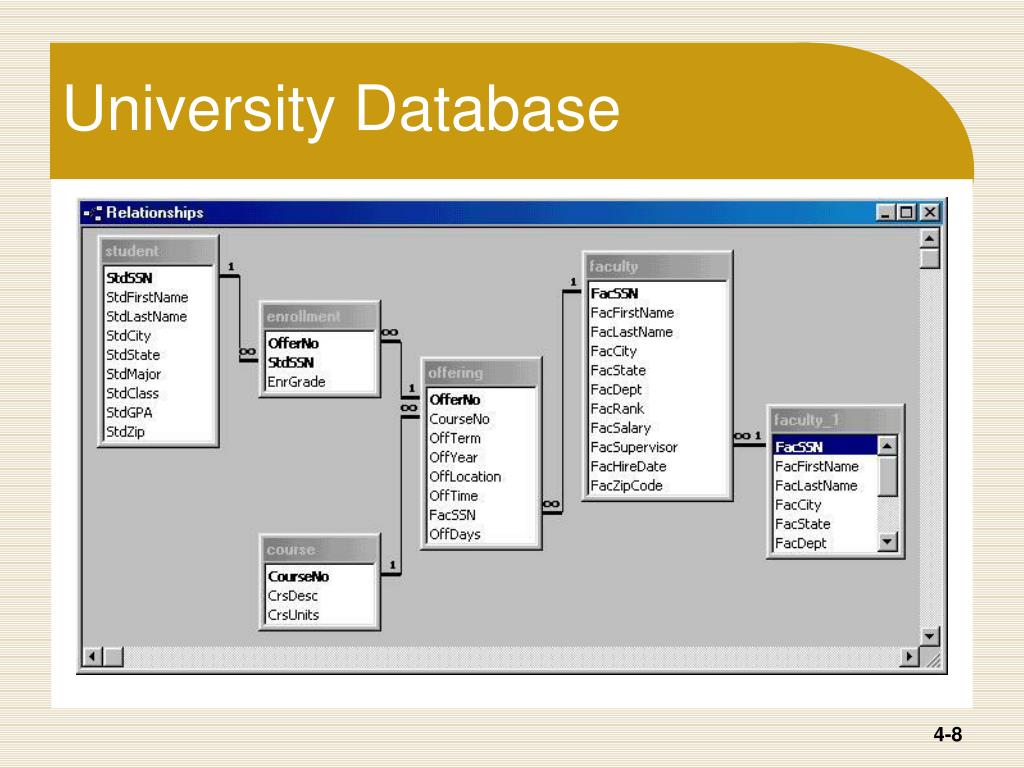Select FacSSN field in offering table
Screen dimensions: 1024x768
452,515
